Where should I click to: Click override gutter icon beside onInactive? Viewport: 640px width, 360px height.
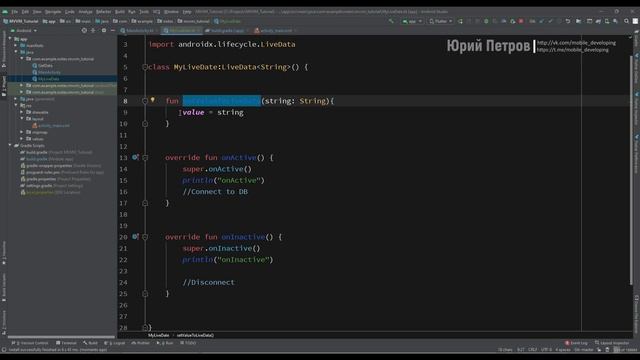(x=135, y=237)
